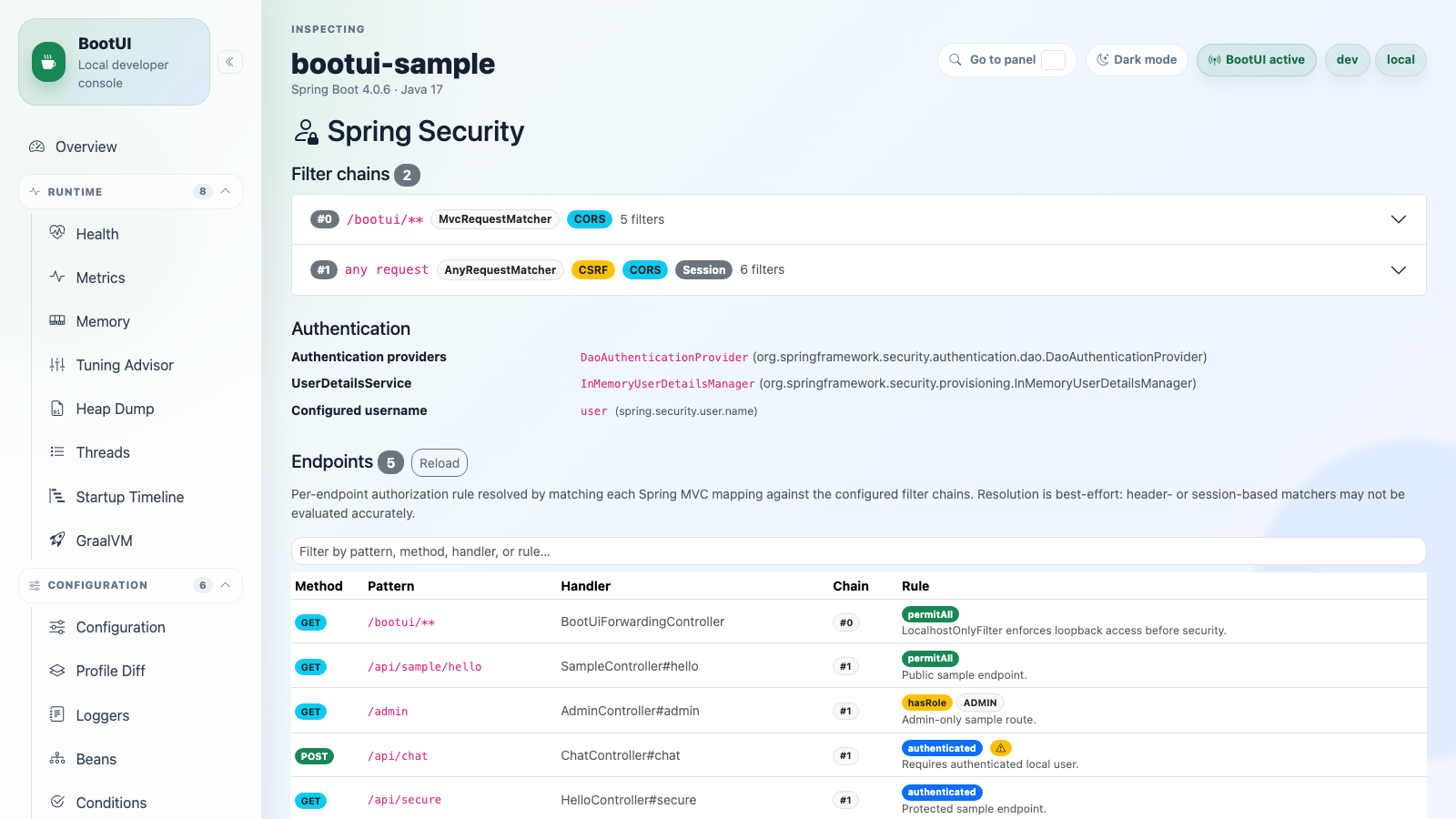1456x819 pixels.
Task: Click the RUNTIME section pulse icon
Action: click(x=35, y=192)
